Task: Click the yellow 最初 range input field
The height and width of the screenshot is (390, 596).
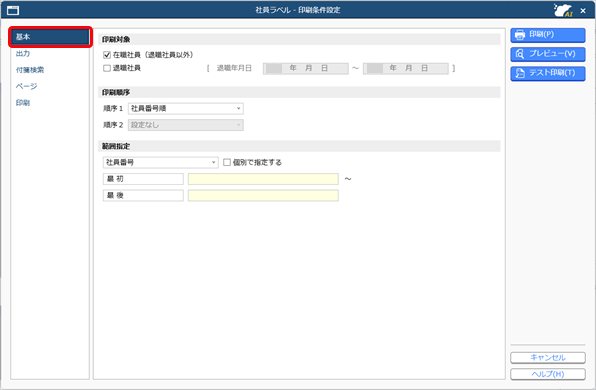Action: pyautogui.click(x=263, y=179)
